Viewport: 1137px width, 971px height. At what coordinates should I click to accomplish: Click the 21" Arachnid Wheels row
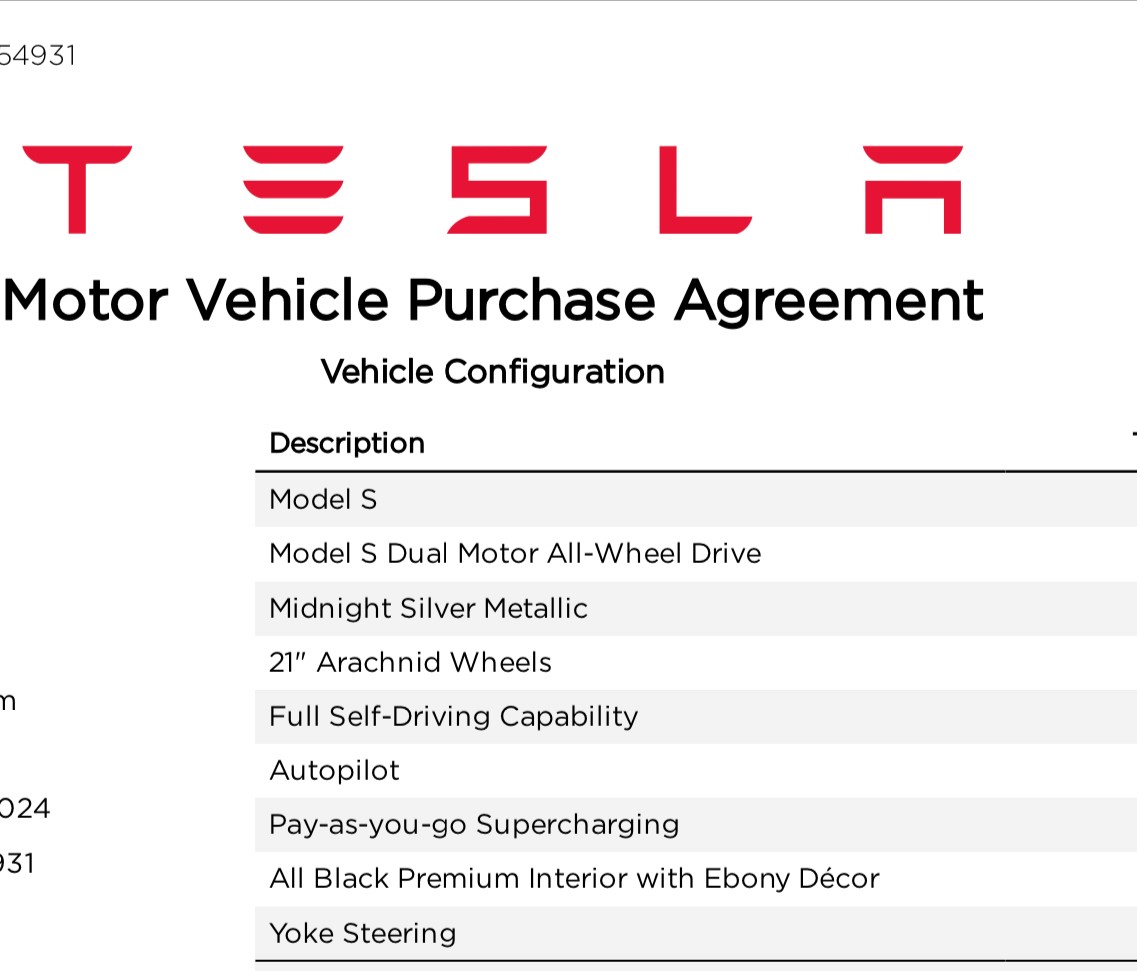point(410,662)
